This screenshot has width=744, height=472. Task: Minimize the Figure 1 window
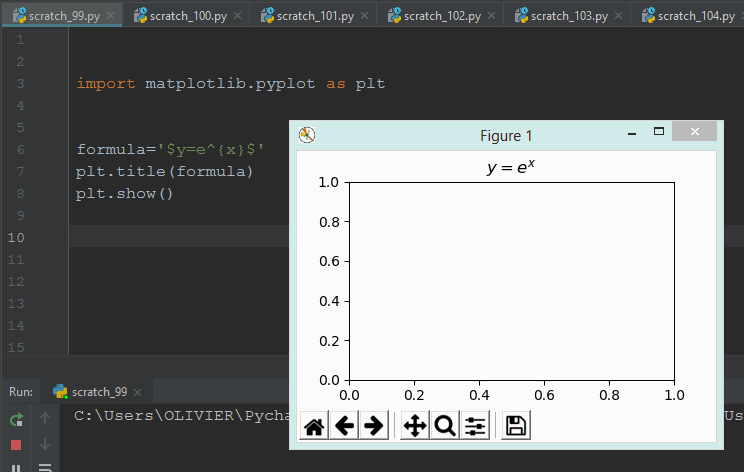632,134
